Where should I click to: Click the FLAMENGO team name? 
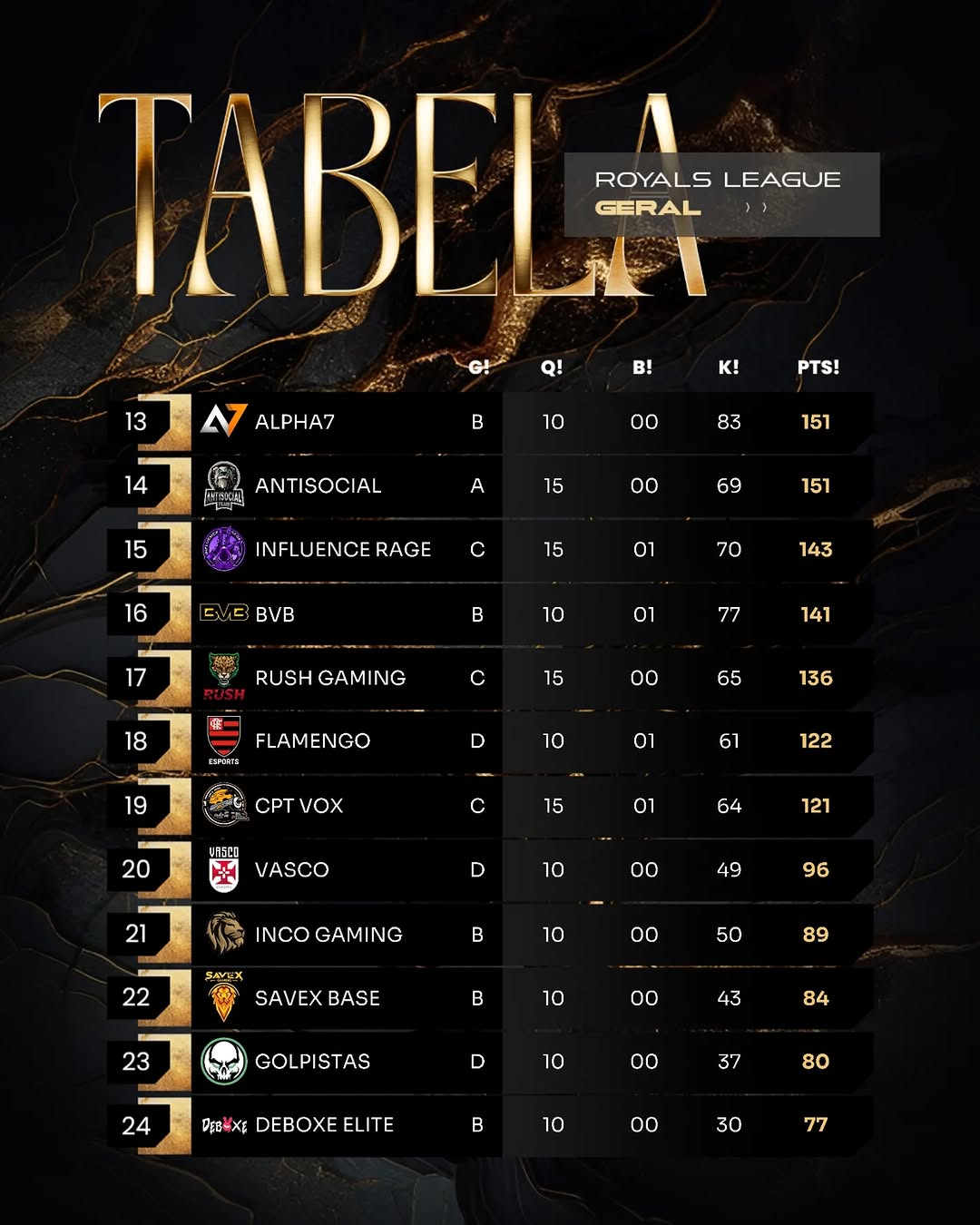(x=312, y=741)
